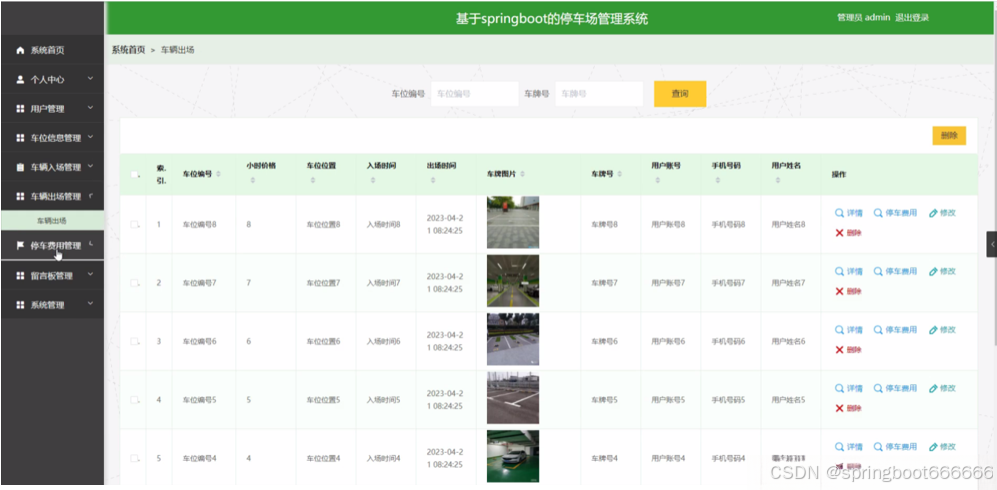997x490 pixels.
Task: Click the 停车费用管理 flag icon
Action: (x=20, y=245)
